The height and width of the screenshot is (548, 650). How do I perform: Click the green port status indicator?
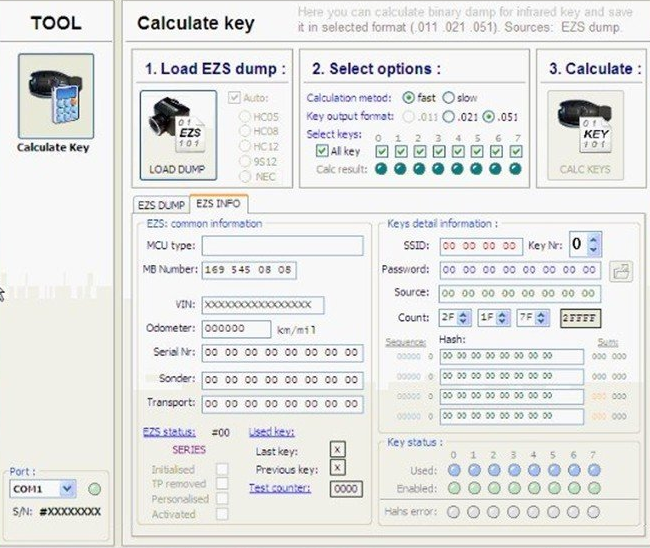(x=94, y=489)
